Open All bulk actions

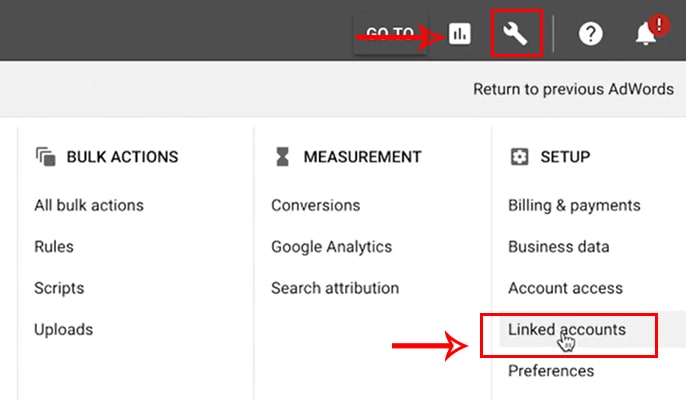click(x=89, y=205)
